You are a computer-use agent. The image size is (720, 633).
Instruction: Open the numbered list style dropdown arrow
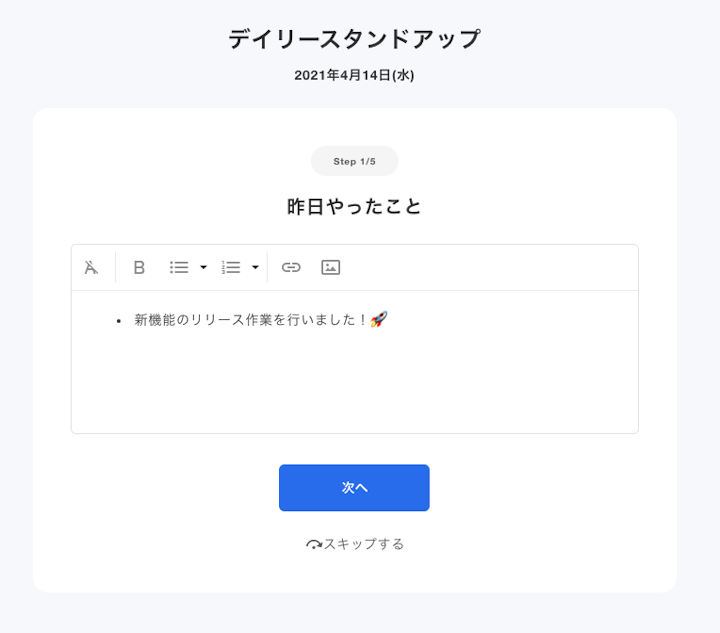click(255, 267)
